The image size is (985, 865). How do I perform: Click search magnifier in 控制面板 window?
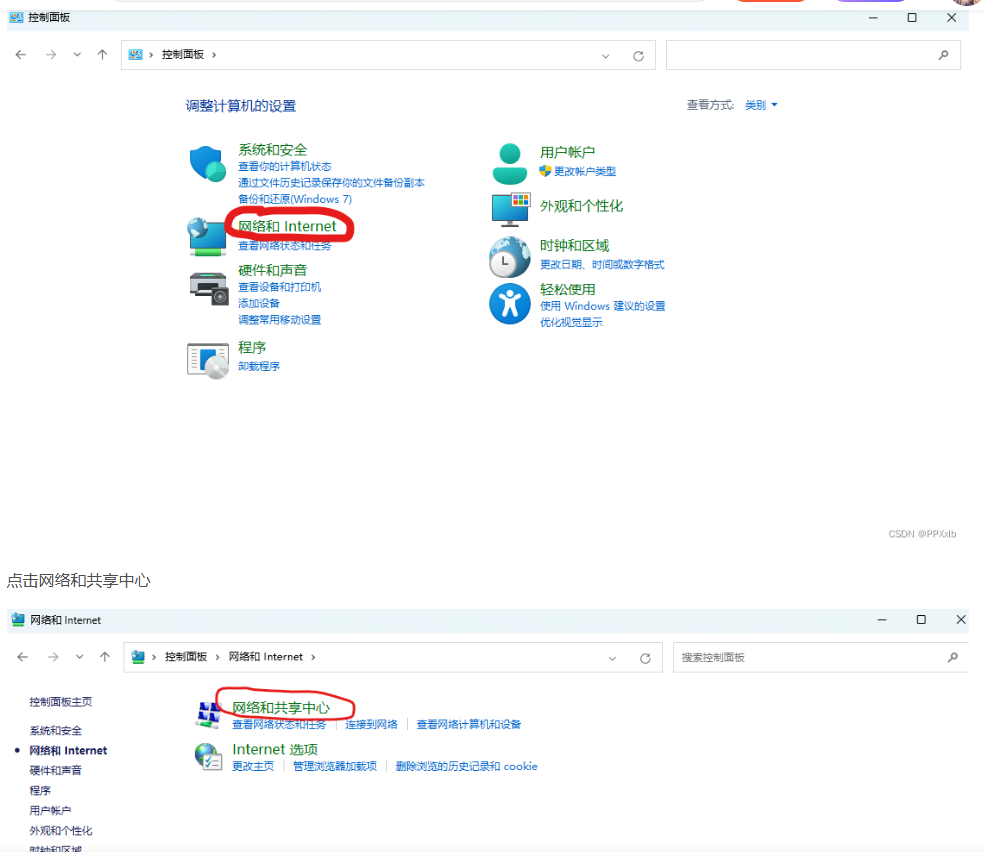pyautogui.click(x=943, y=55)
